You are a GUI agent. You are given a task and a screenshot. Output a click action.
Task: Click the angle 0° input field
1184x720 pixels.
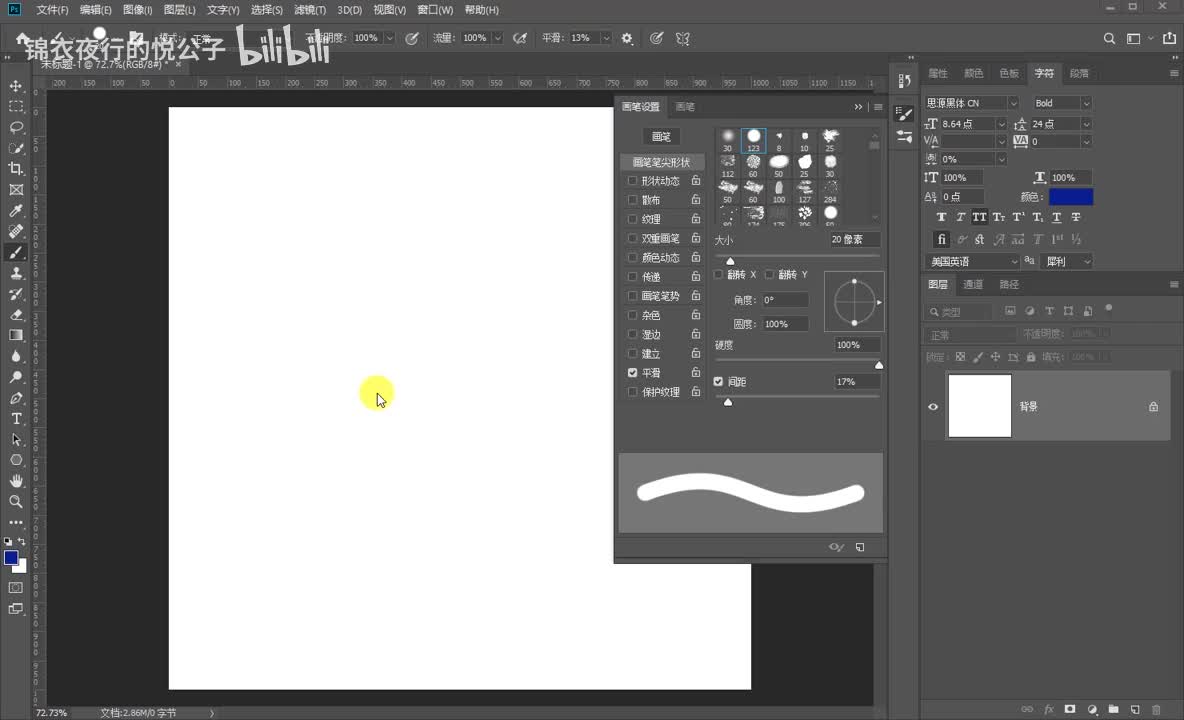785,300
